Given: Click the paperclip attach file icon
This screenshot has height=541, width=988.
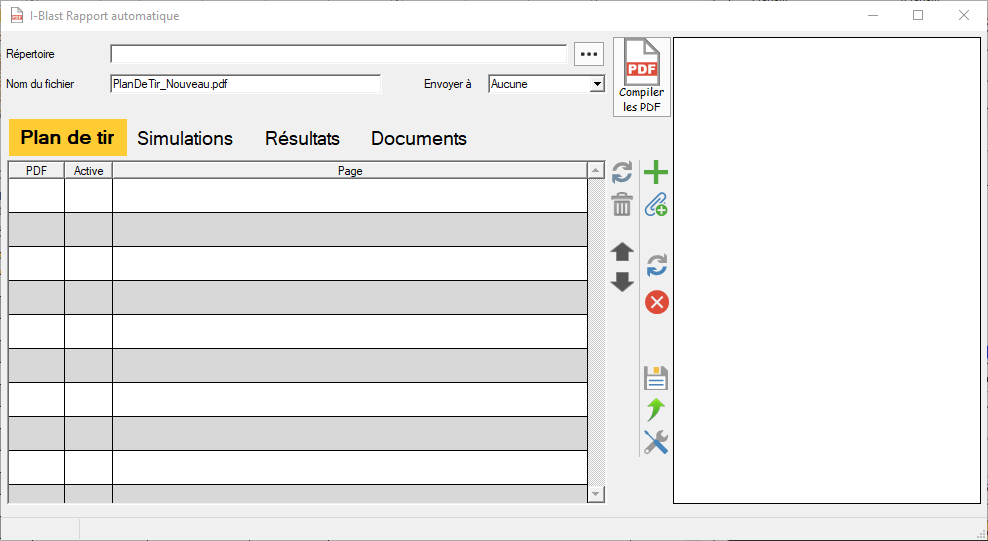Looking at the screenshot, I should pyautogui.click(x=656, y=205).
